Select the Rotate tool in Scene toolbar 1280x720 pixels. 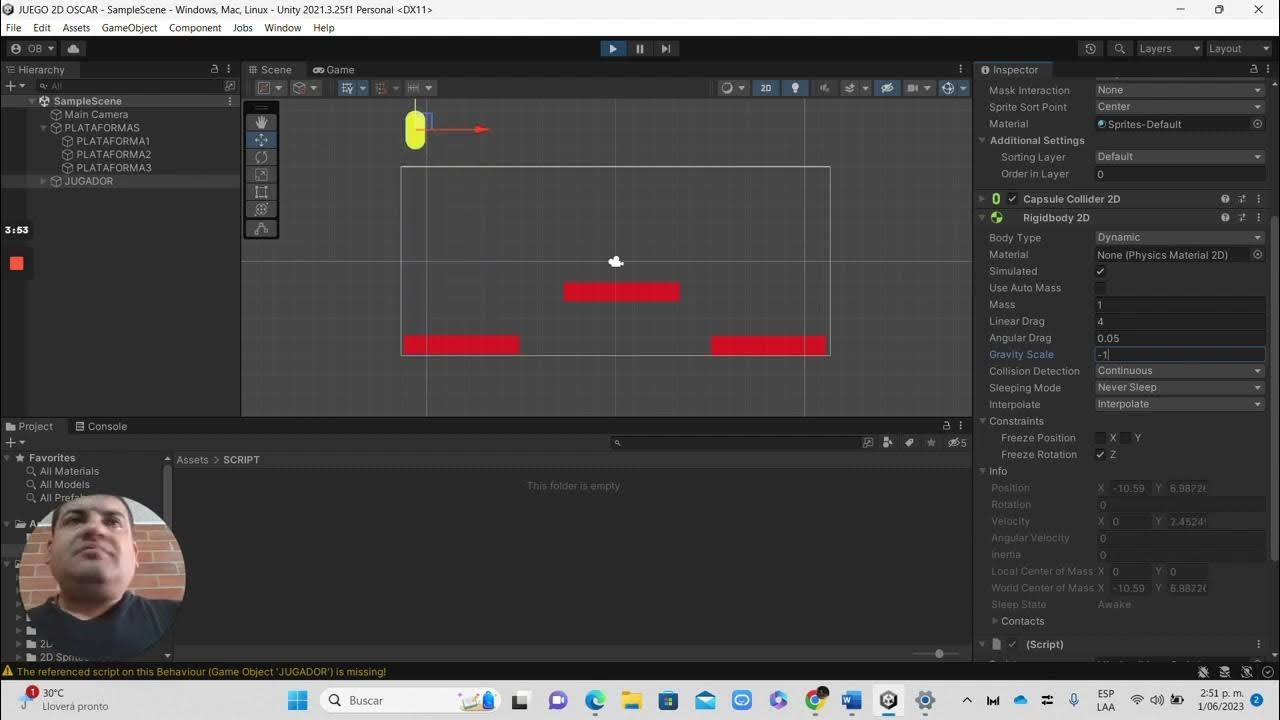(x=261, y=157)
